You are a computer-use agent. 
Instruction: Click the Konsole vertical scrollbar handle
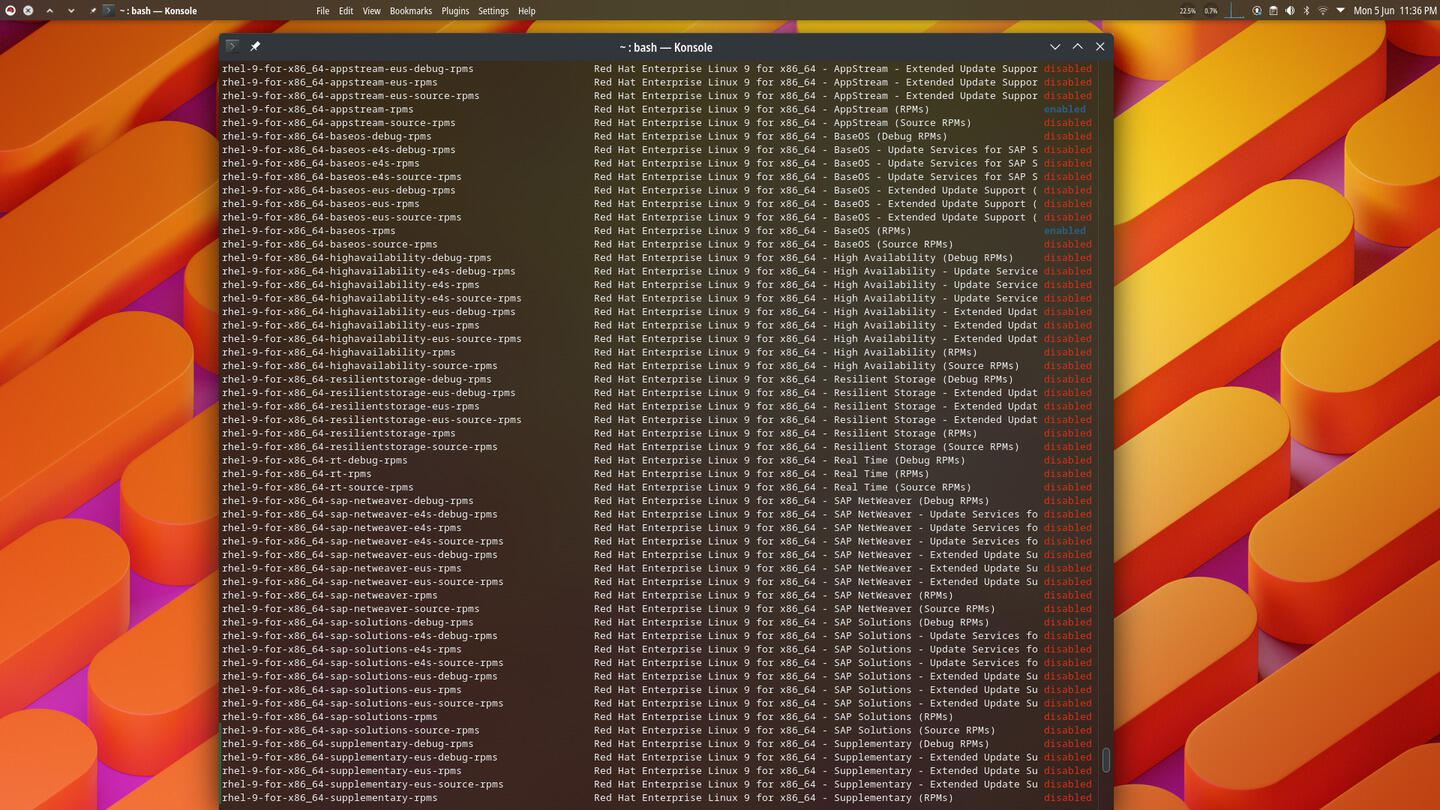pyautogui.click(x=1106, y=759)
